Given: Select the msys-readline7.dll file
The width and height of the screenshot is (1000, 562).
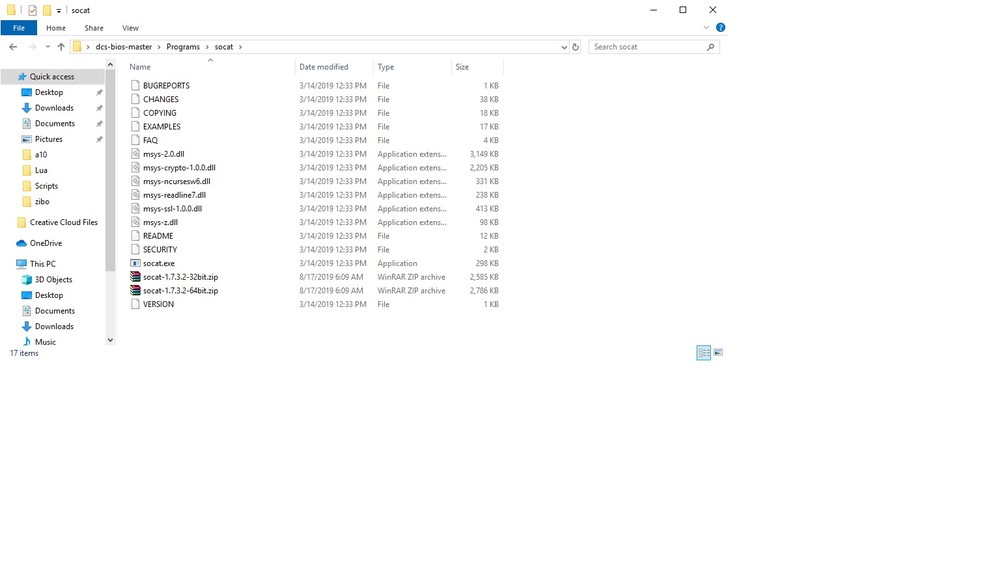Looking at the screenshot, I should coord(174,195).
